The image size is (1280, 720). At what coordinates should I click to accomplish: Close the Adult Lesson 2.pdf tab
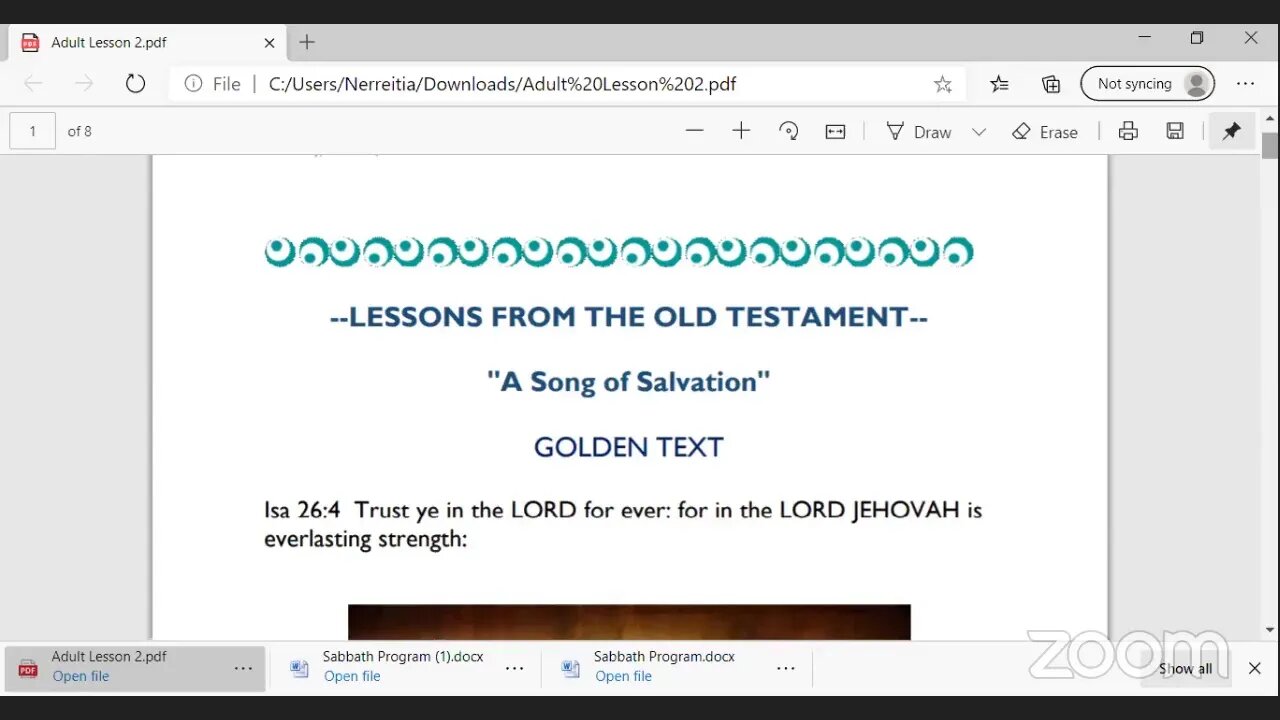(269, 43)
